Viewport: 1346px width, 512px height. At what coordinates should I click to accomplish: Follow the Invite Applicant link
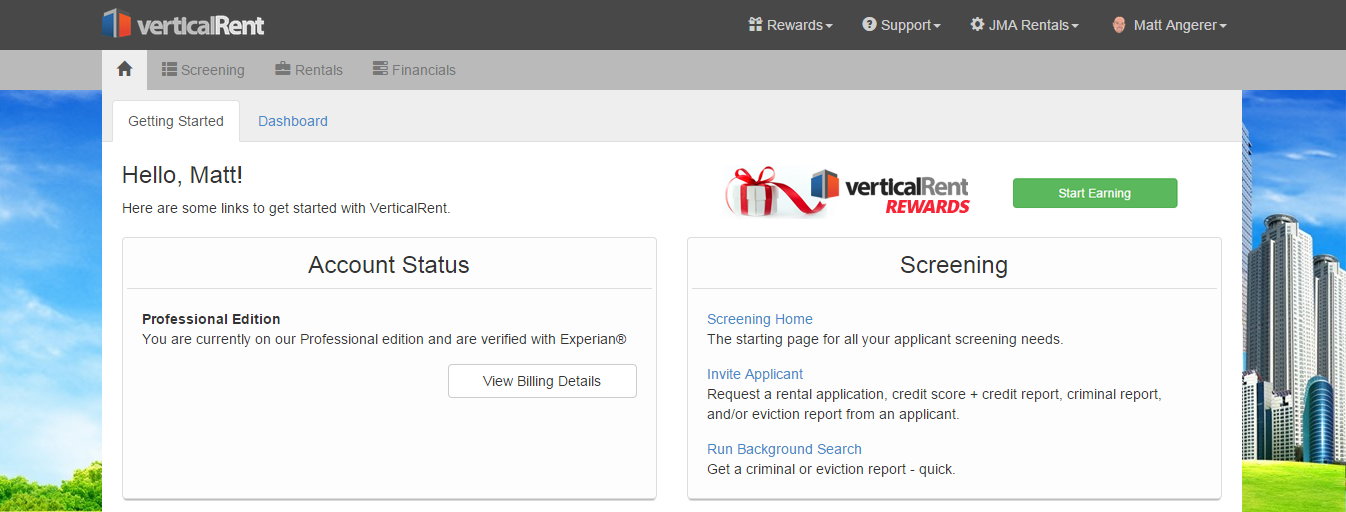click(x=755, y=374)
